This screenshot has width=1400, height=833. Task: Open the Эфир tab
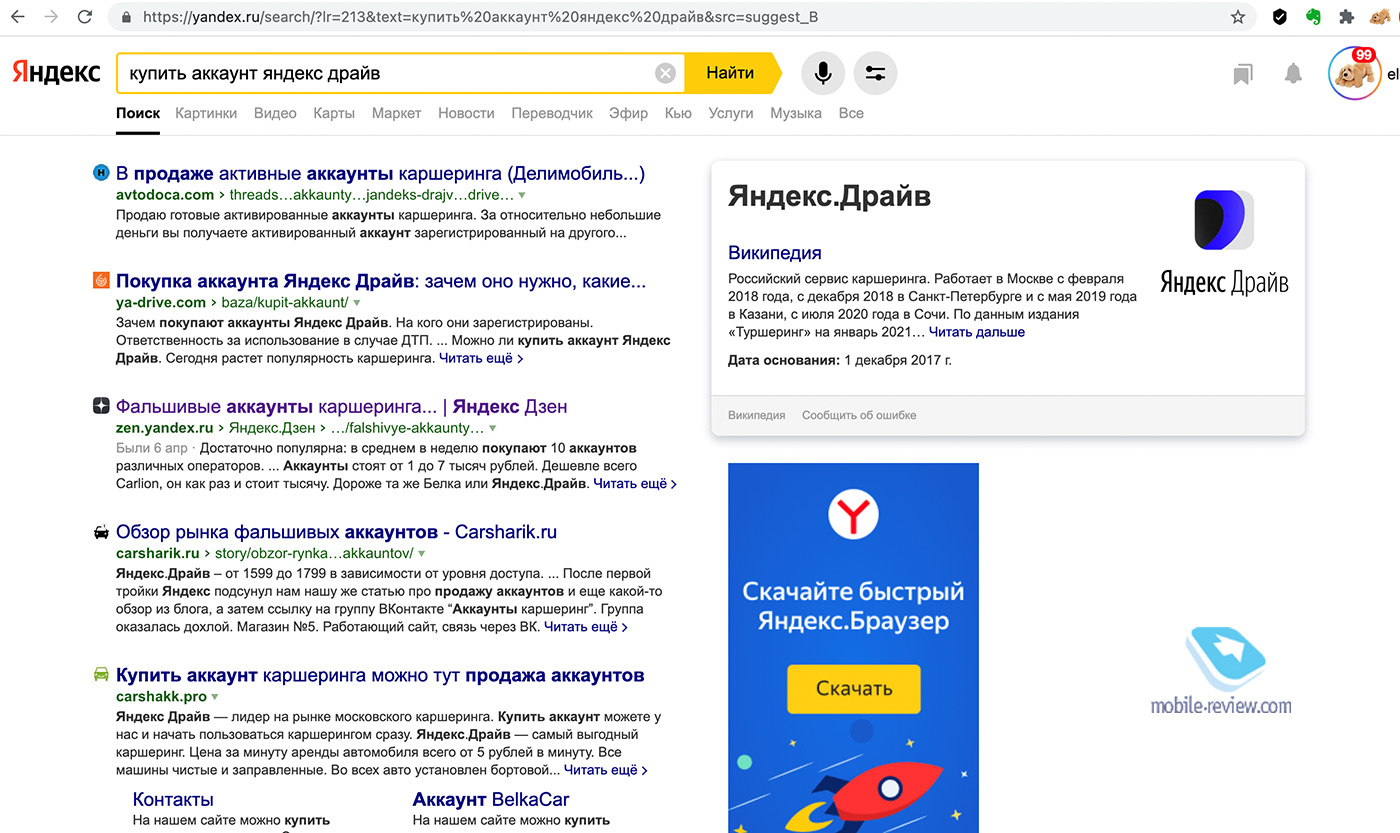629,113
